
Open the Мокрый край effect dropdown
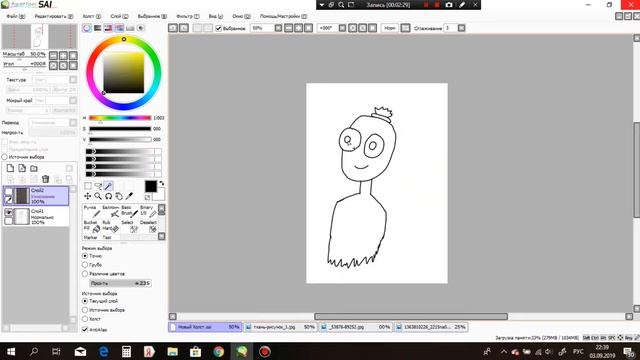point(73,100)
